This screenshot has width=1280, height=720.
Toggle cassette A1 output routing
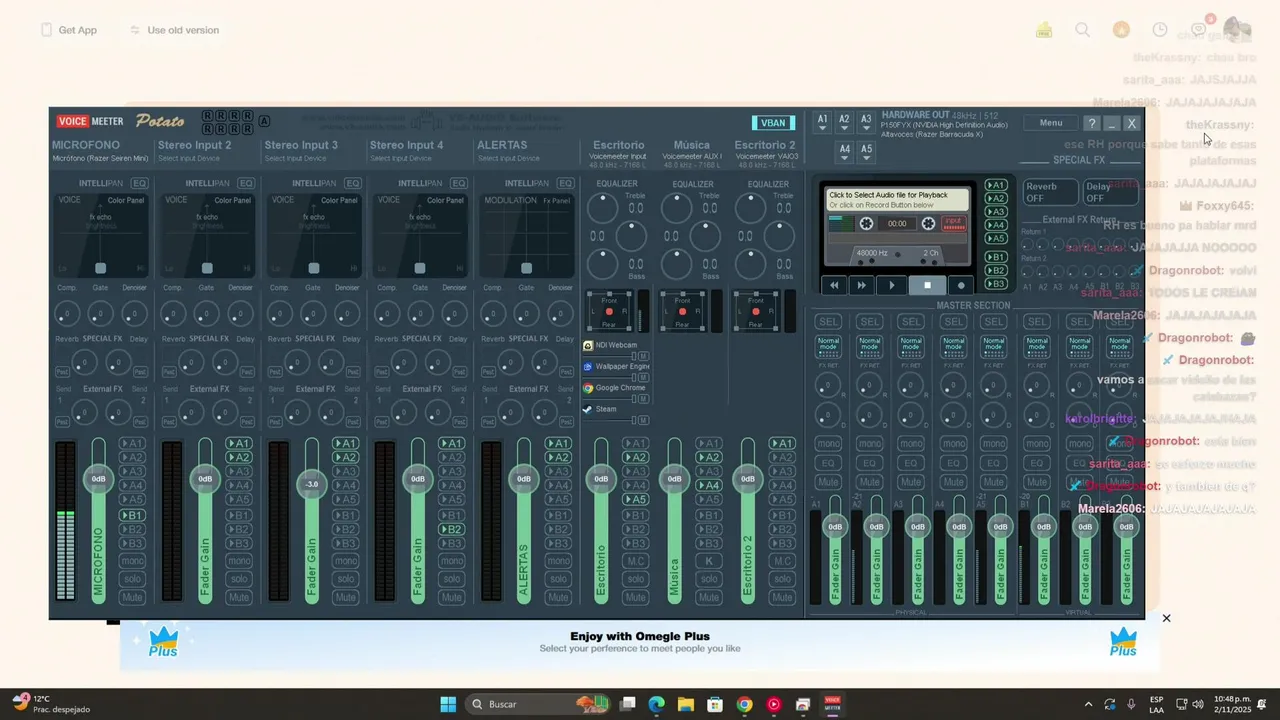coord(995,185)
